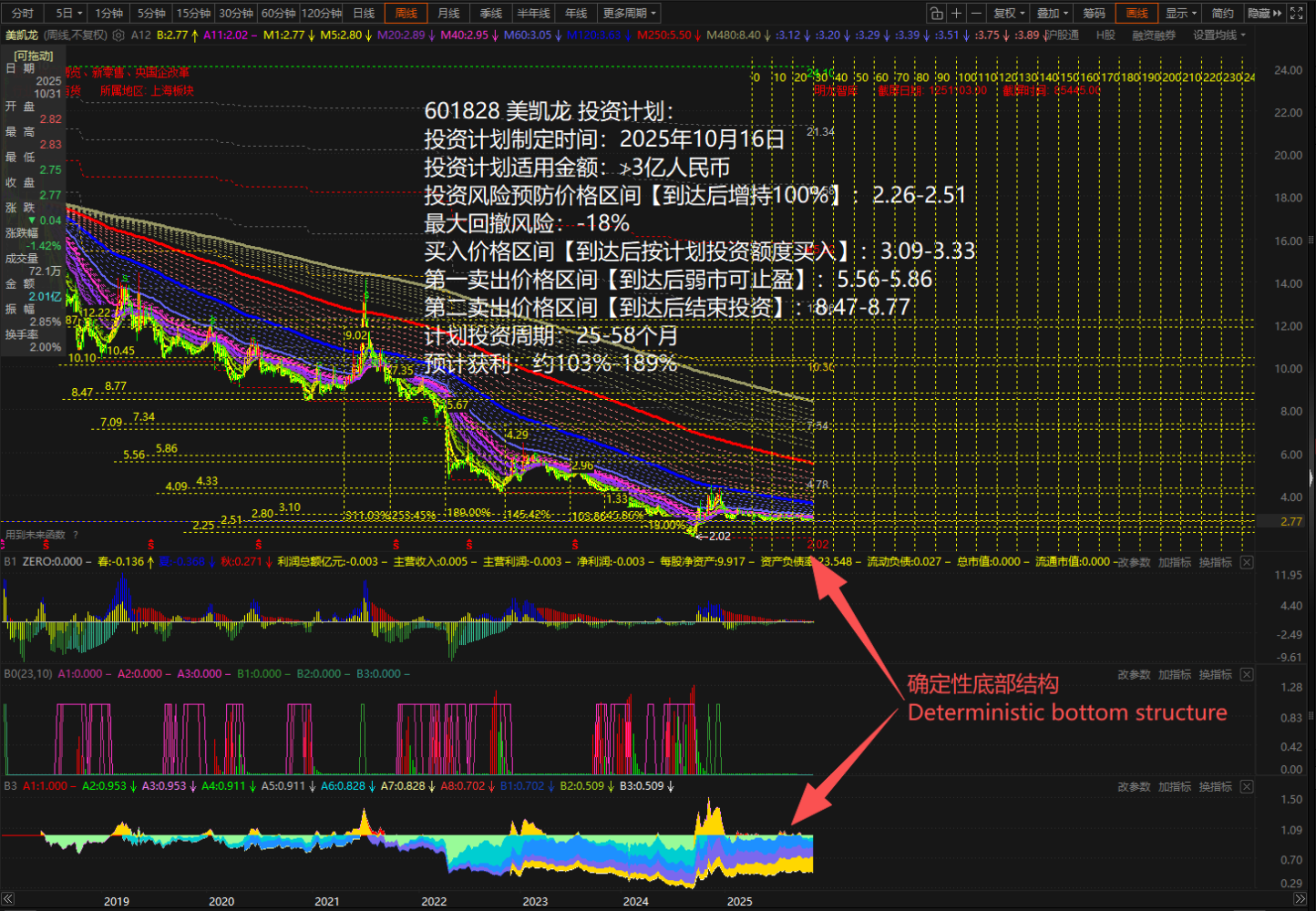Switch to the 分时 intraday chart
The width and height of the screenshot is (1316, 911).
tap(22, 13)
